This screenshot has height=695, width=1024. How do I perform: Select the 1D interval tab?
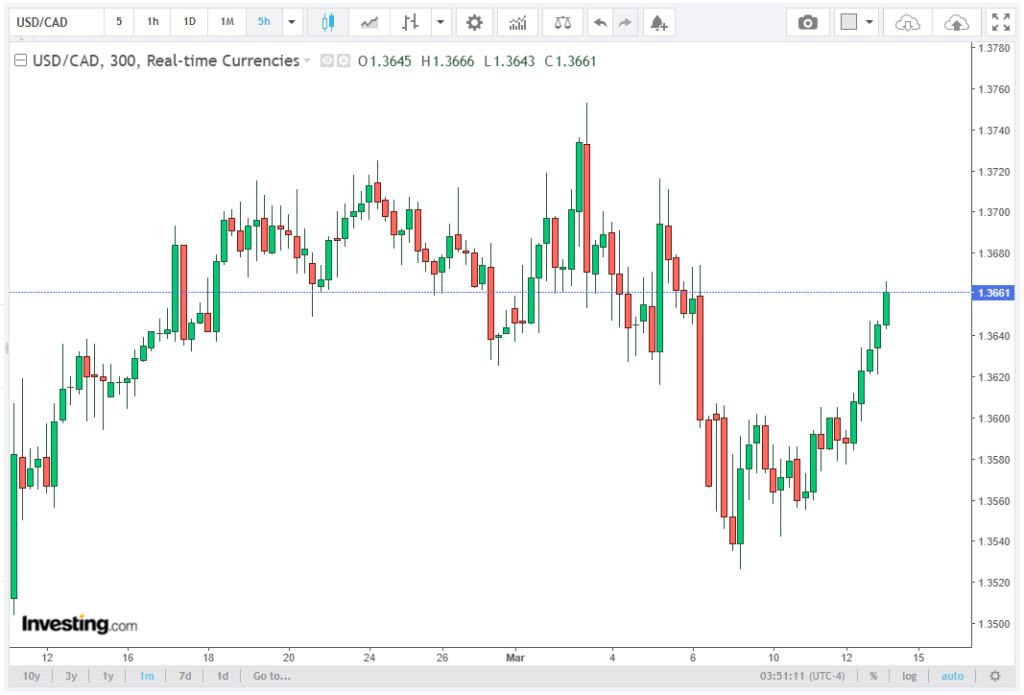click(189, 22)
